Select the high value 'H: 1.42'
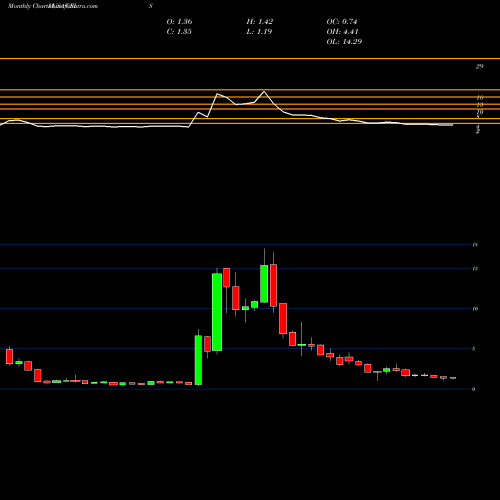This screenshot has width=500, height=500. [260, 22]
